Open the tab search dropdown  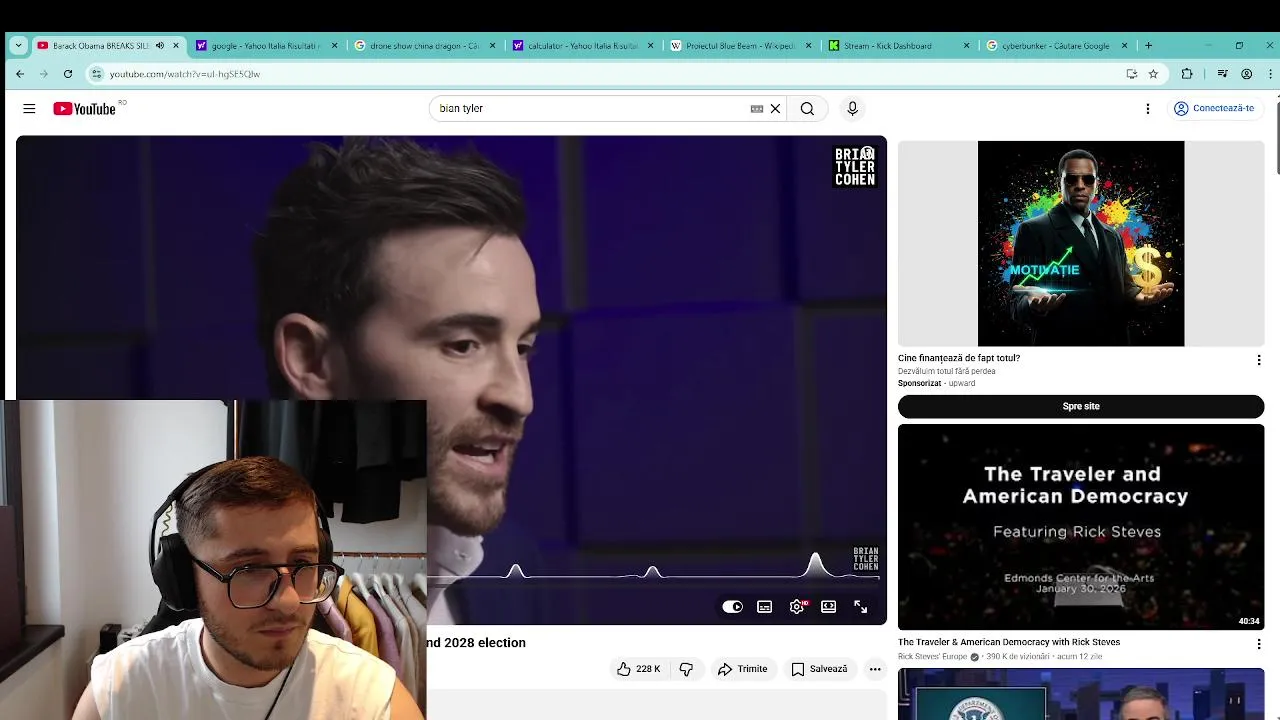tap(18, 45)
